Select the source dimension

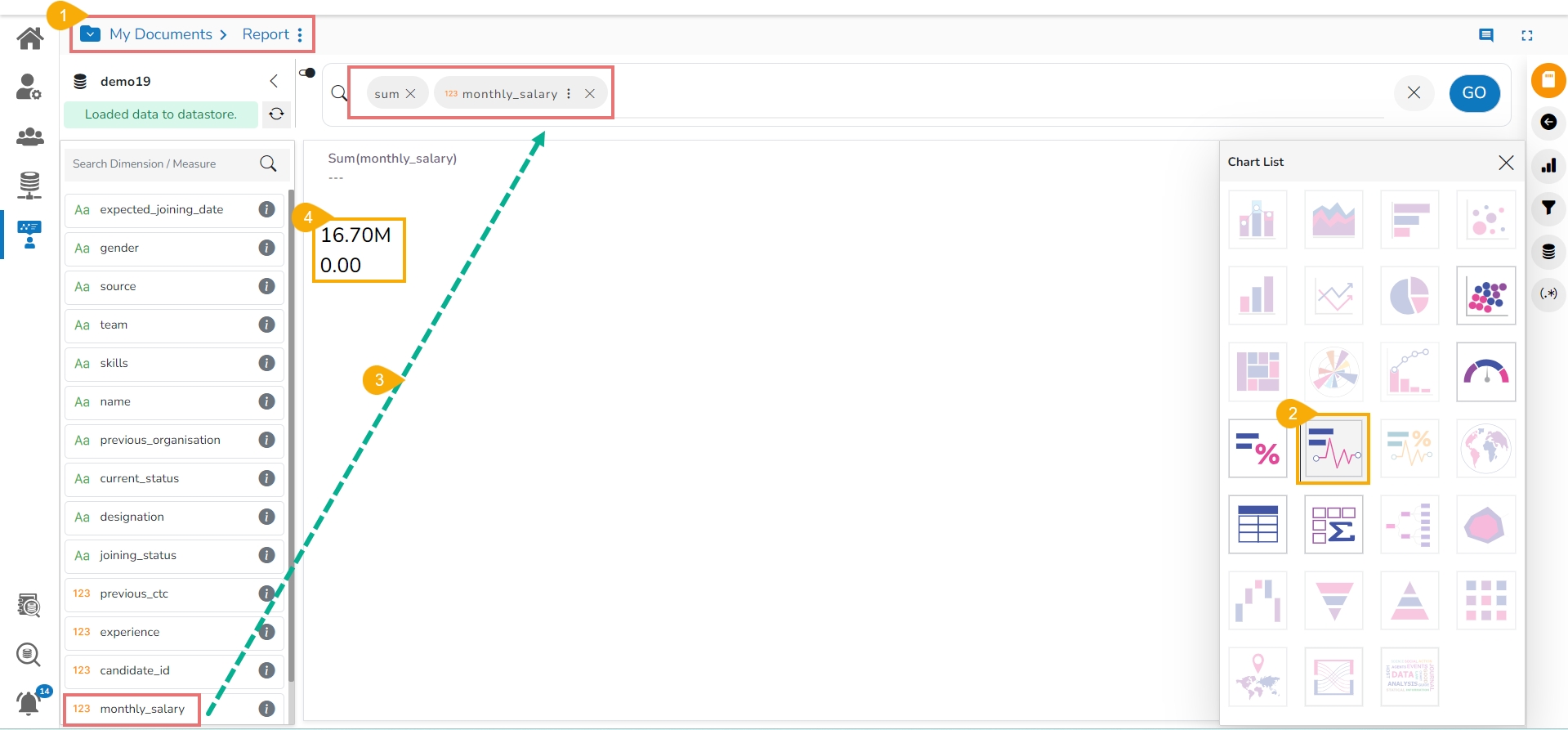click(x=174, y=286)
